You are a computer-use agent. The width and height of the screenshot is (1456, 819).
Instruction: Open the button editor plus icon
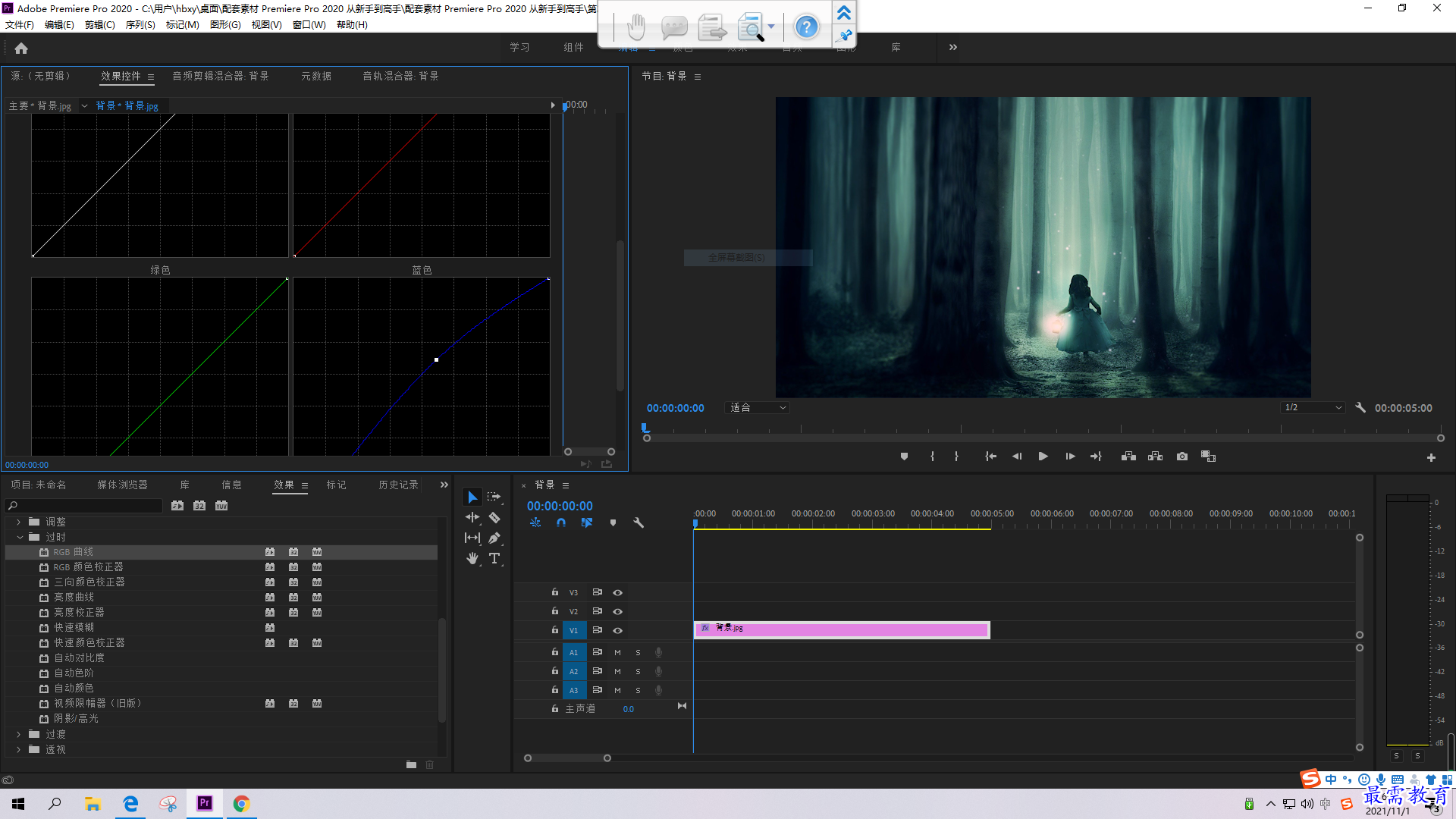(1431, 457)
